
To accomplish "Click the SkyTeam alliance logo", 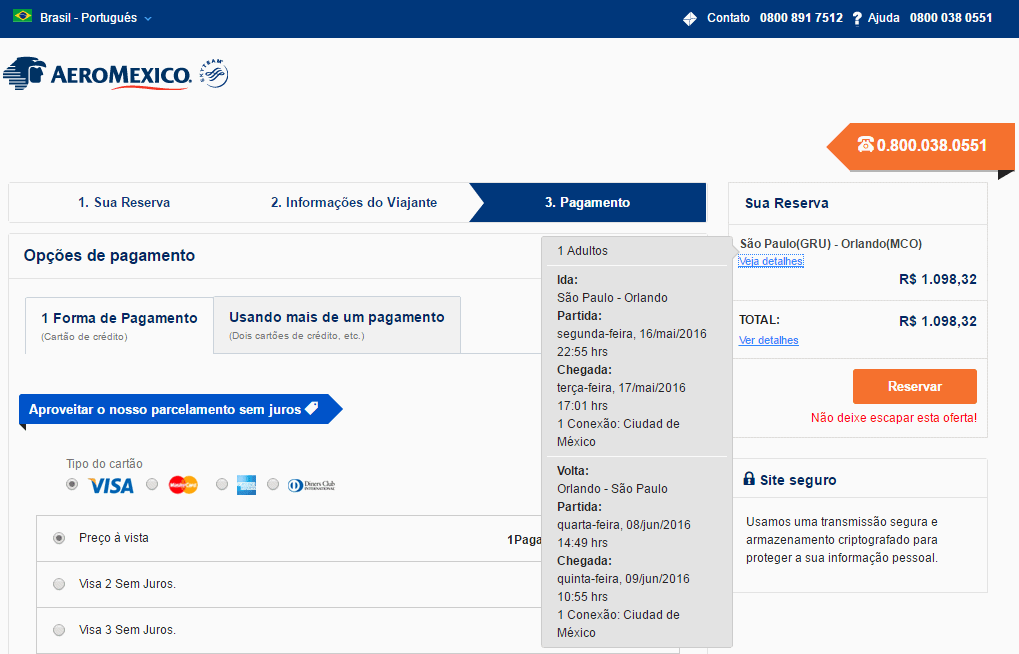I will pyautogui.click(x=214, y=73).
